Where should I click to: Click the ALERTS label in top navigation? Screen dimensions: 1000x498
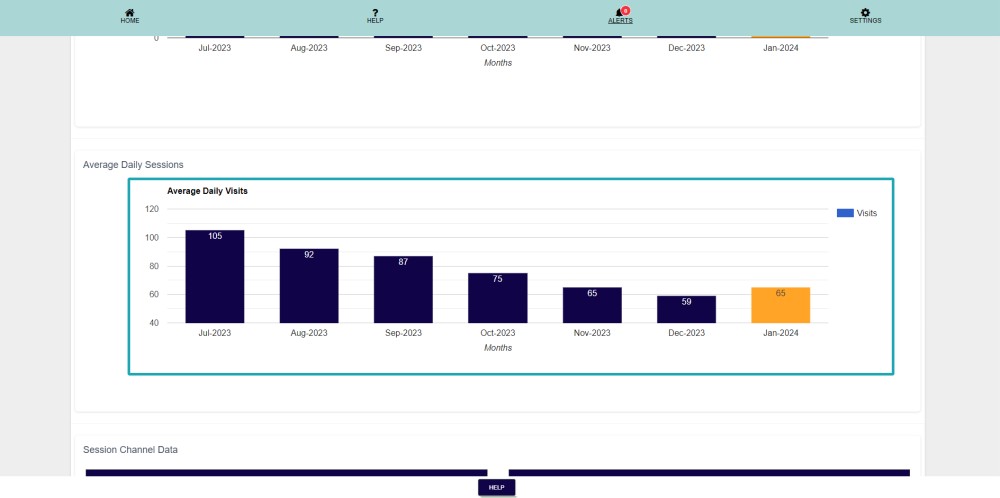click(620, 21)
